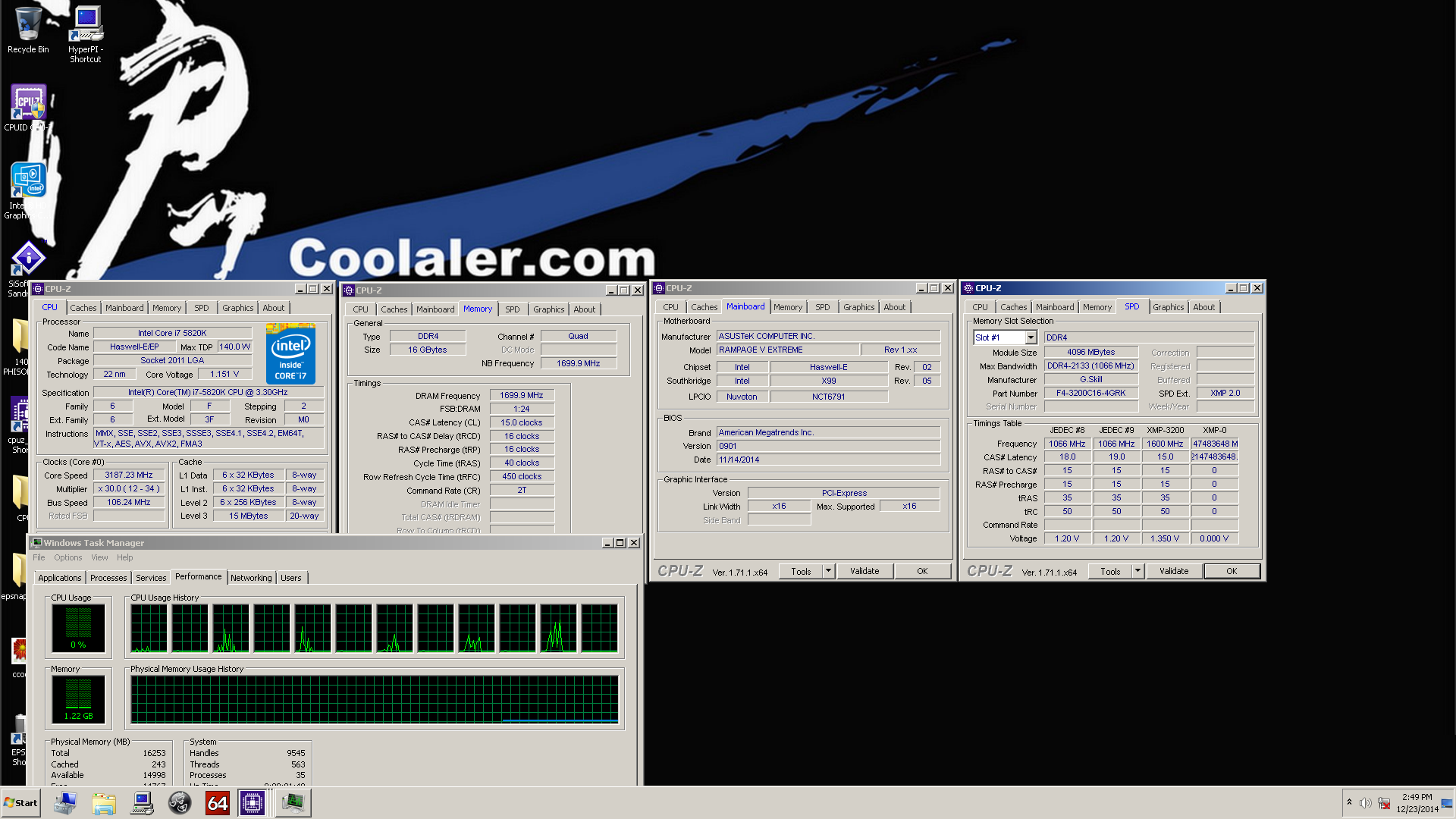1456x819 pixels.
Task: Click the 'XMP 2.0' SPD Ext. value
Action: [1225, 393]
